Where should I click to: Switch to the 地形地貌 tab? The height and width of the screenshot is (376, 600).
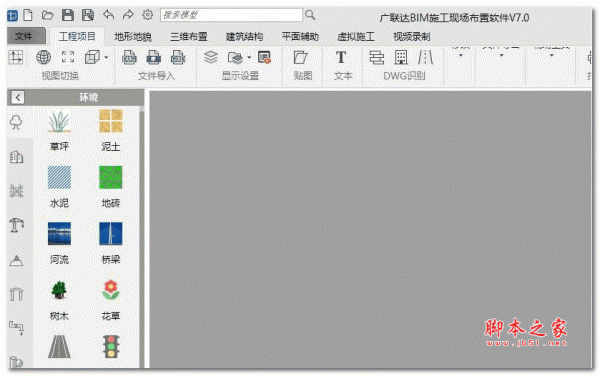tap(133, 37)
